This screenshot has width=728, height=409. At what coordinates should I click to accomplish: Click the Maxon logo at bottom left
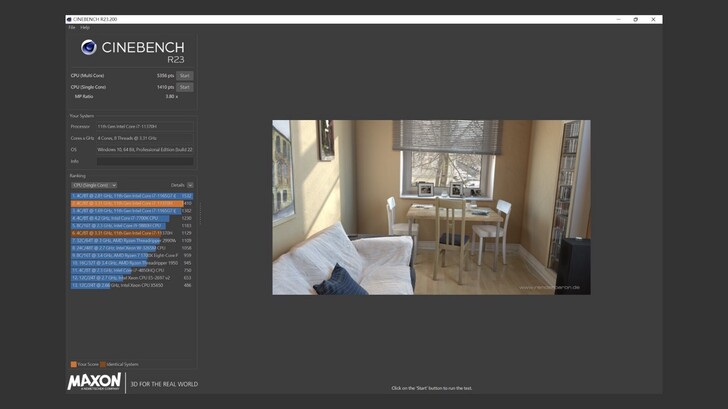pos(94,382)
